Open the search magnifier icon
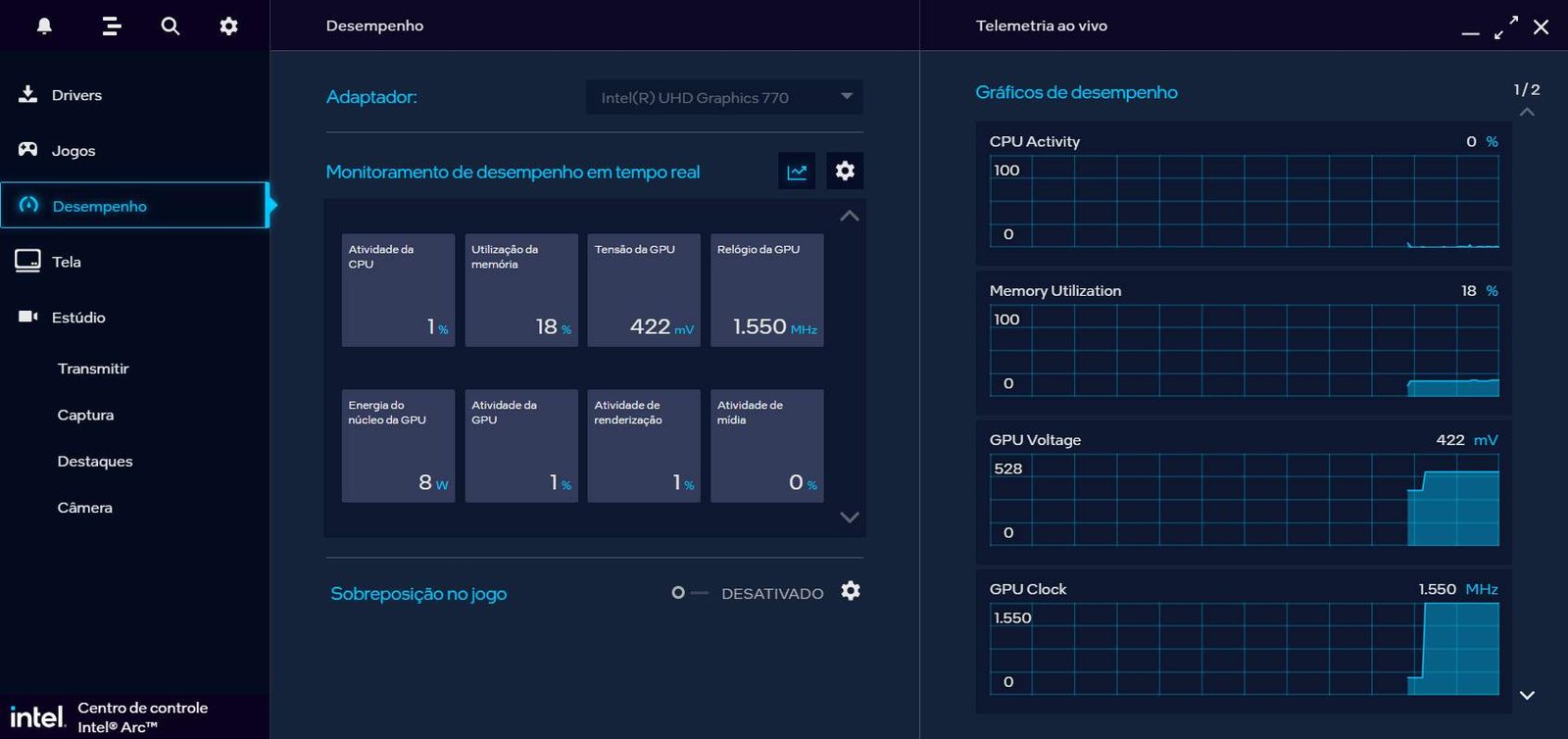Screen dimensions: 1568x739 click(x=171, y=26)
